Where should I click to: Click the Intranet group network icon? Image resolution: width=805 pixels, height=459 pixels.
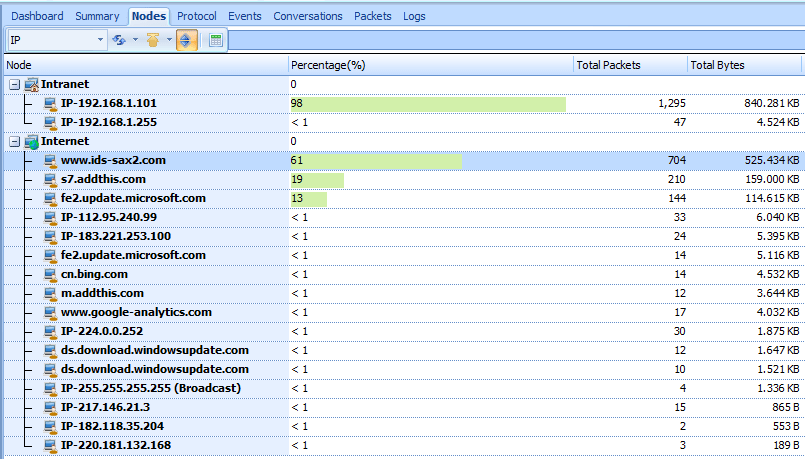click(31, 84)
